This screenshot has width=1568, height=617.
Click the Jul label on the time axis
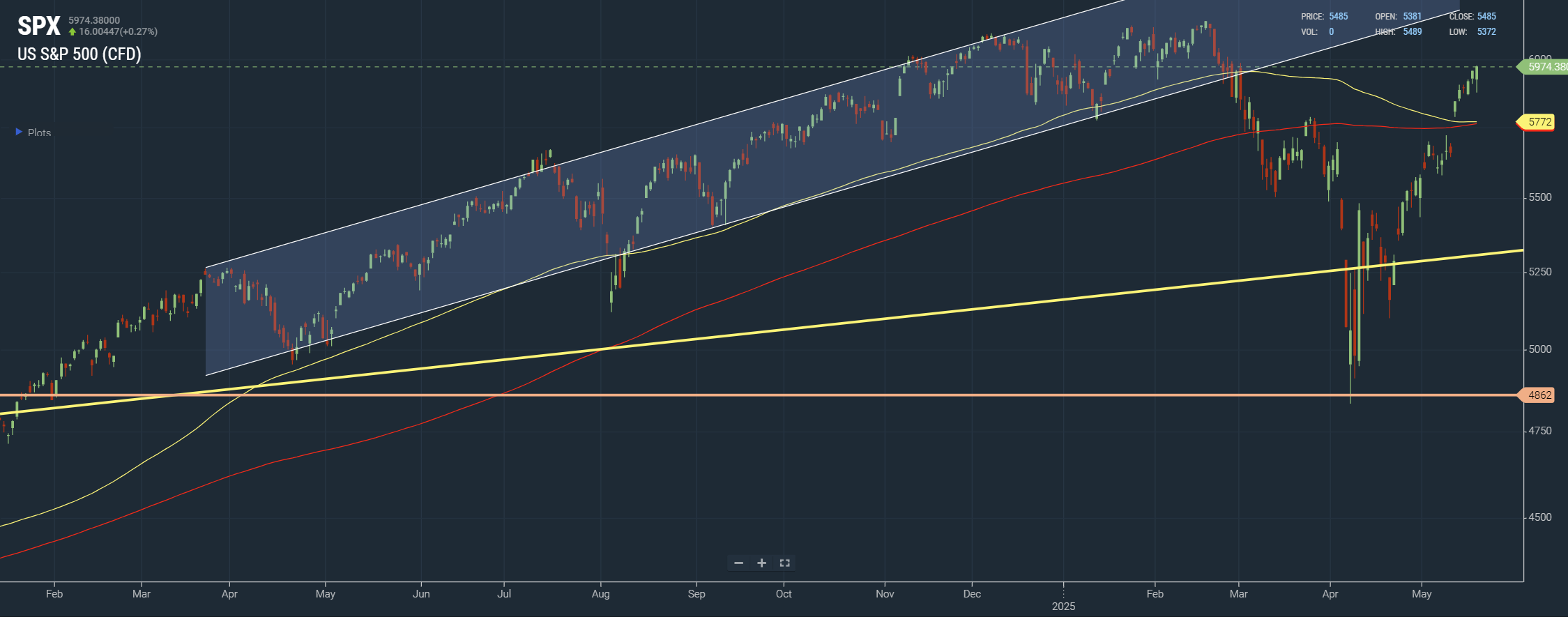click(x=504, y=594)
